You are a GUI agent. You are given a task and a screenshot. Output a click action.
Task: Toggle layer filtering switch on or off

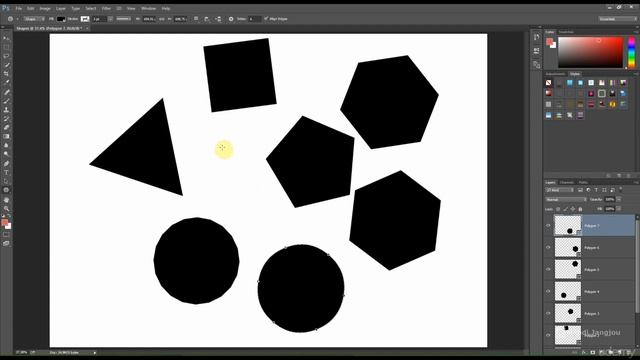(620, 189)
